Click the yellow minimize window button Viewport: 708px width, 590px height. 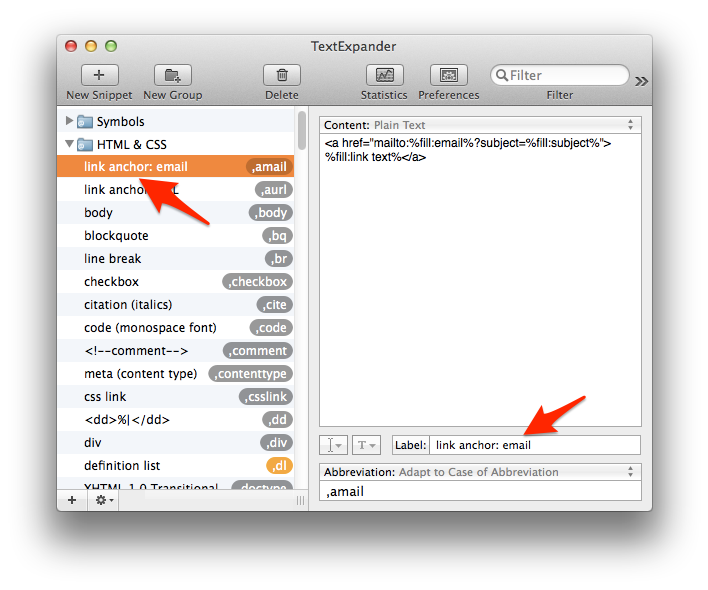pyautogui.click(x=91, y=46)
